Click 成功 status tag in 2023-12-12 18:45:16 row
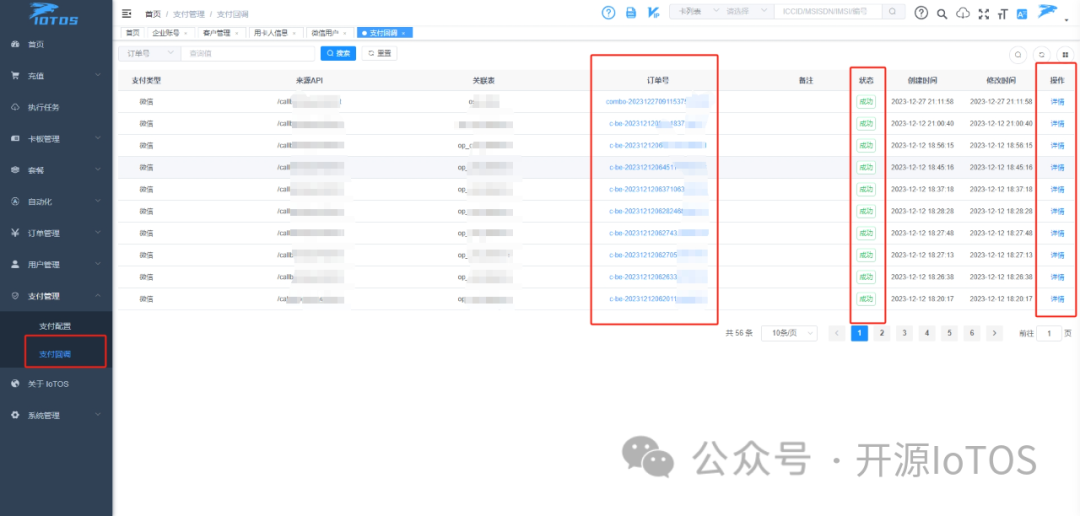 click(865, 167)
